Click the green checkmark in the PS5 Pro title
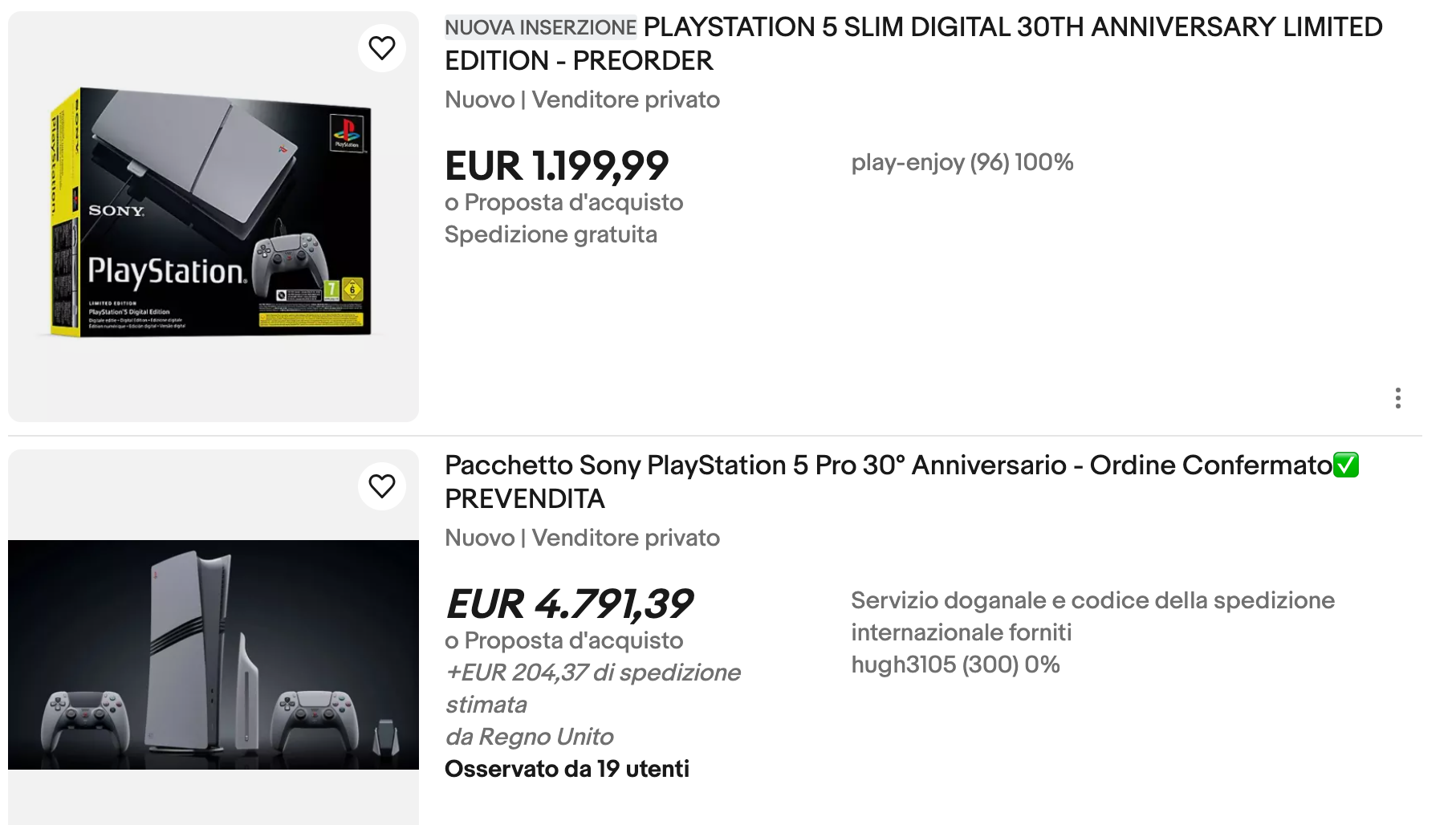This screenshot has height=825, width=1456. pyautogui.click(x=1346, y=465)
